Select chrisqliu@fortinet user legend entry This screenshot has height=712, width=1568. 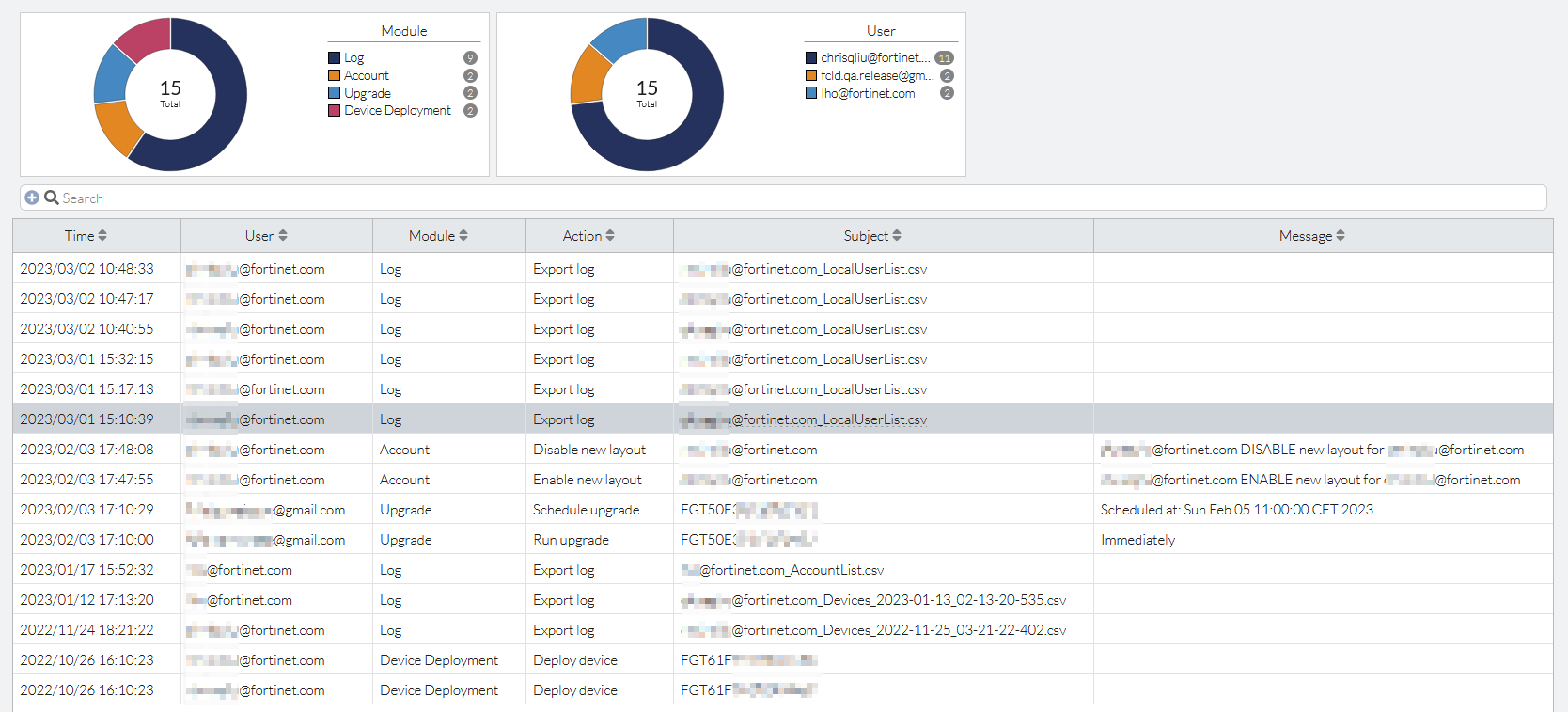pyautogui.click(x=874, y=57)
